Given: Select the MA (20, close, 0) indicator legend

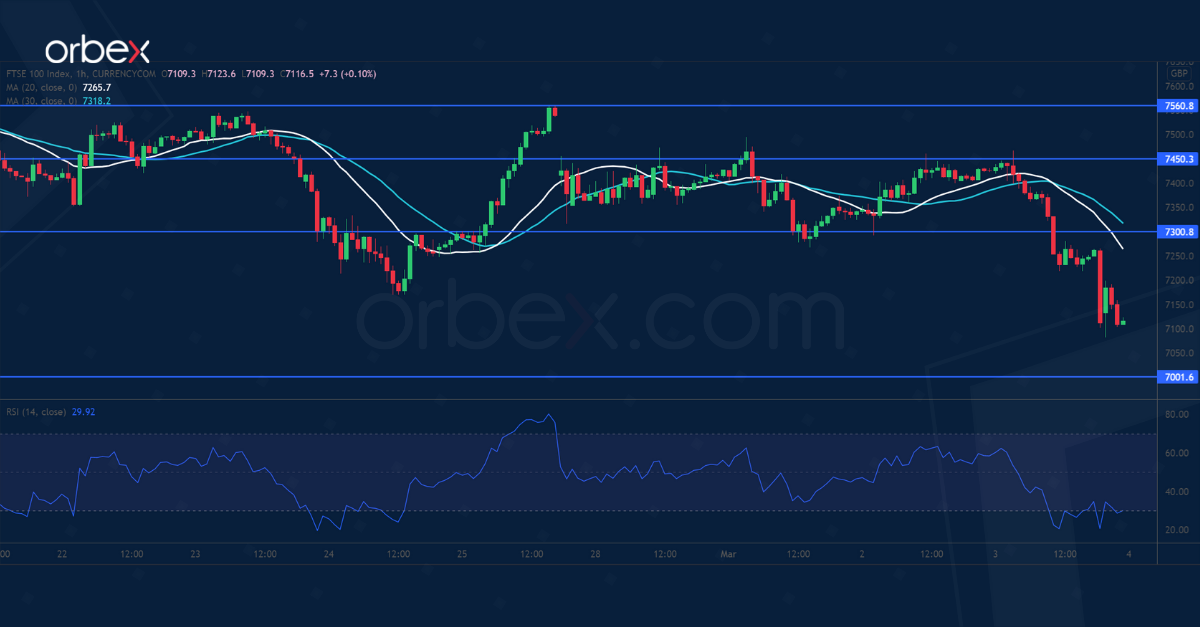Looking at the screenshot, I should click(x=39, y=87).
